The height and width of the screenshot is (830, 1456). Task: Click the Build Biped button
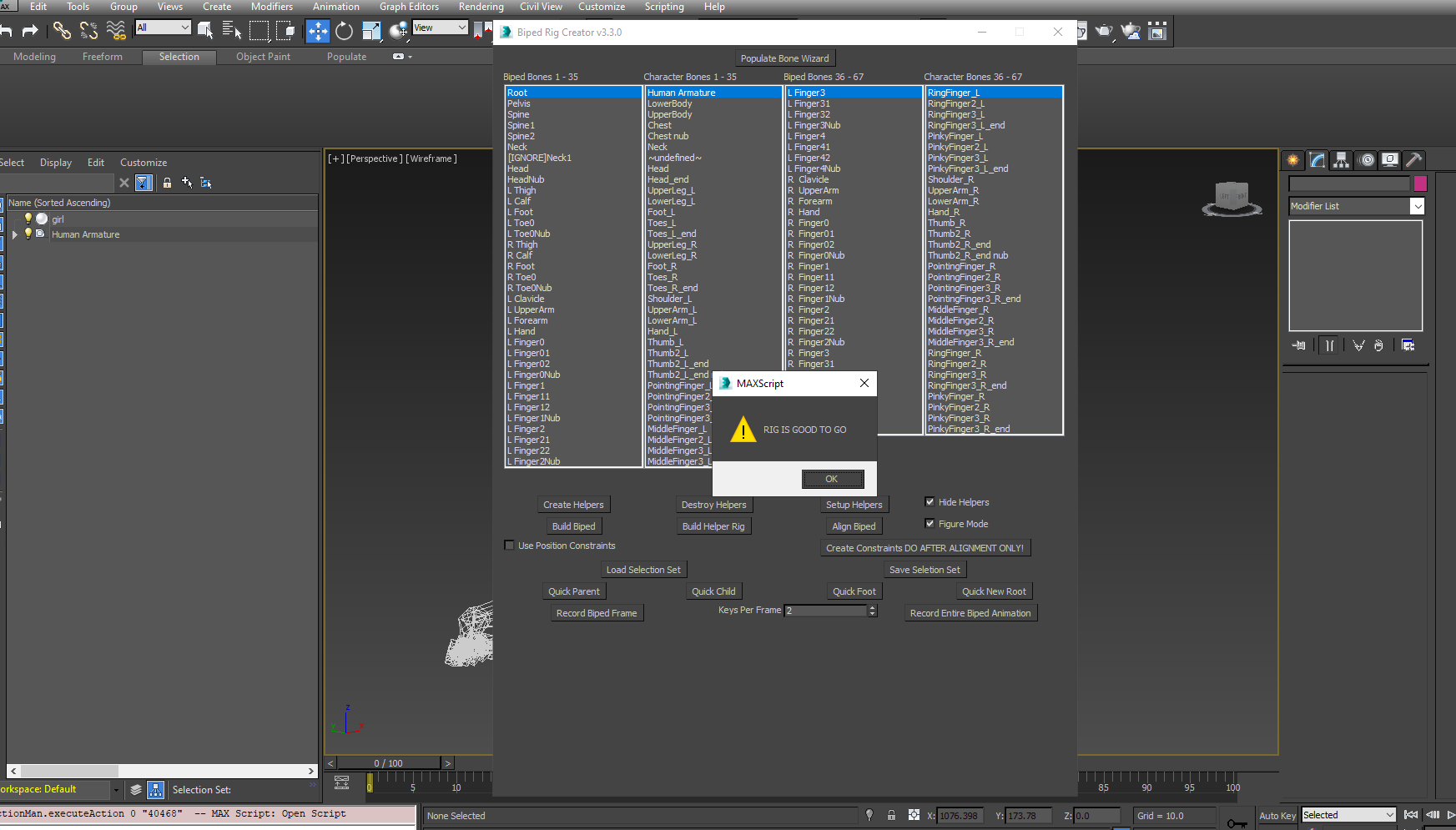574,526
